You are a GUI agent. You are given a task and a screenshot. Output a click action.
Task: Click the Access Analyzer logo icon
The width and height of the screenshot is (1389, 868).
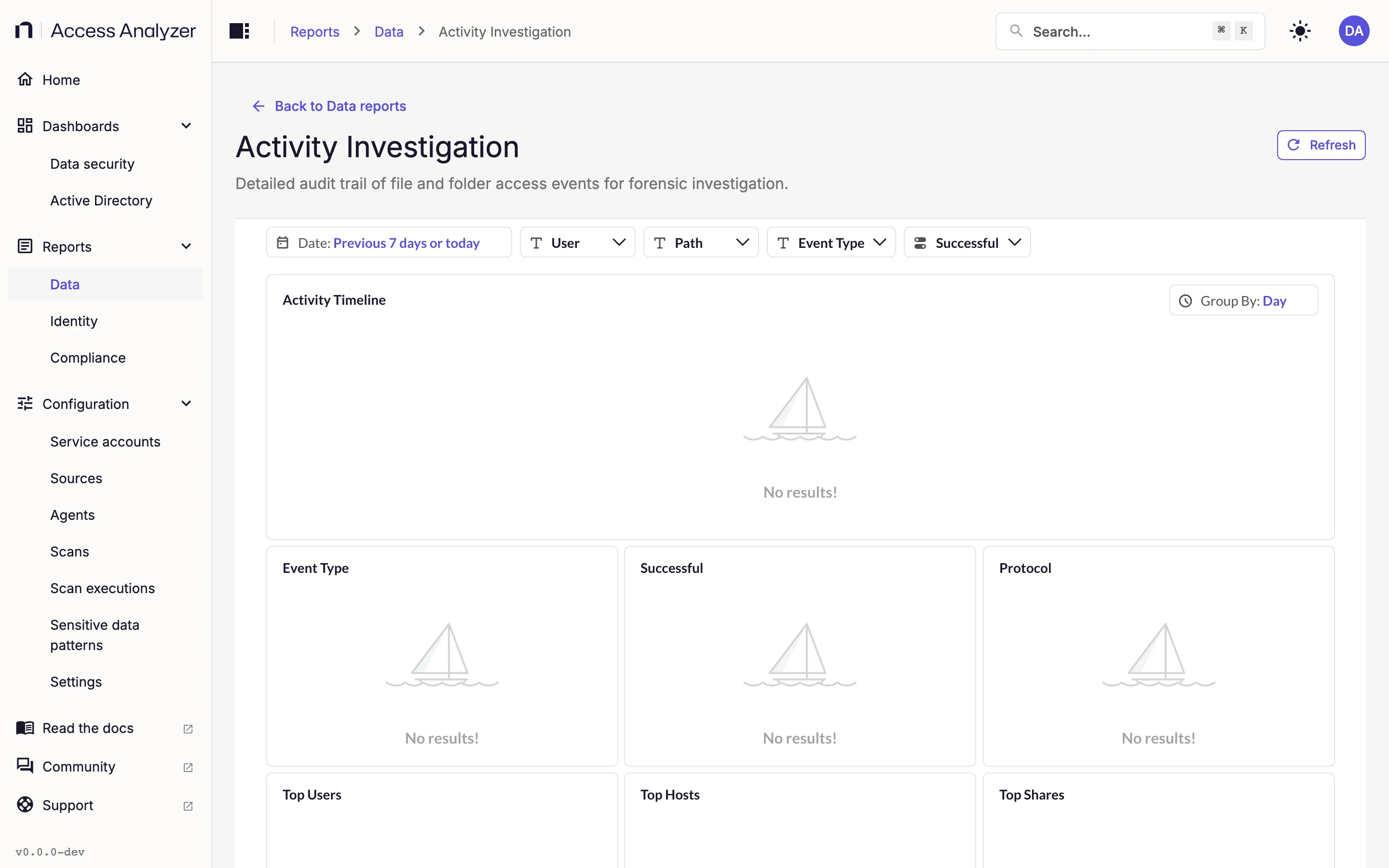point(24,30)
